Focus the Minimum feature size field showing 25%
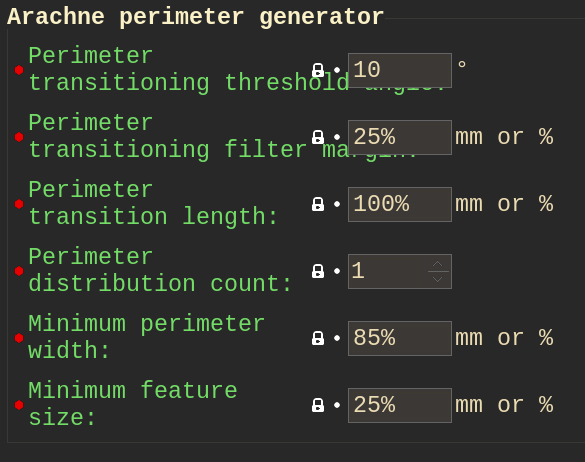This screenshot has height=462, width=585. point(400,405)
